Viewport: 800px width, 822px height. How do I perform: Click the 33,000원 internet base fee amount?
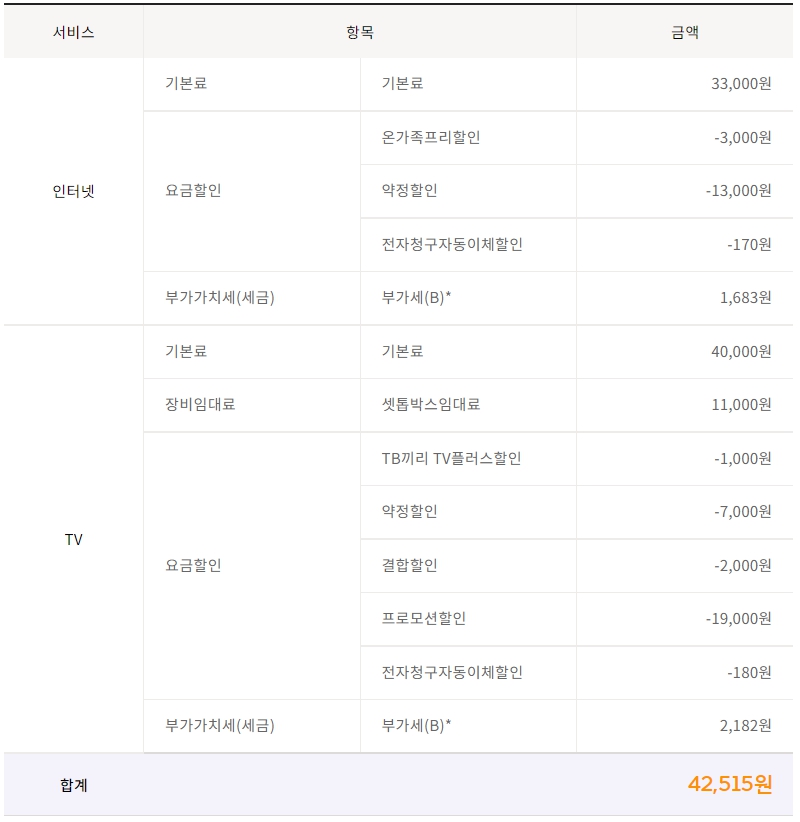740,84
